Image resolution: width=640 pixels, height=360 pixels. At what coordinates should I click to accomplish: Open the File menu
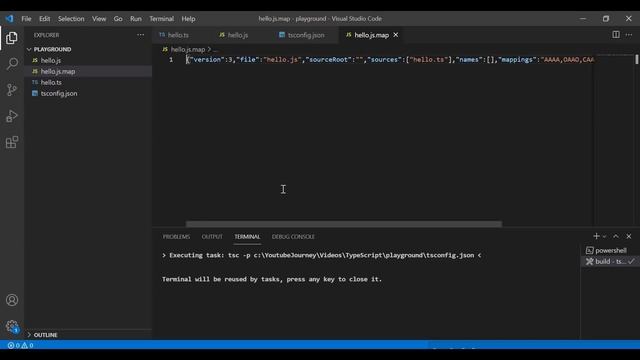click(x=26, y=19)
